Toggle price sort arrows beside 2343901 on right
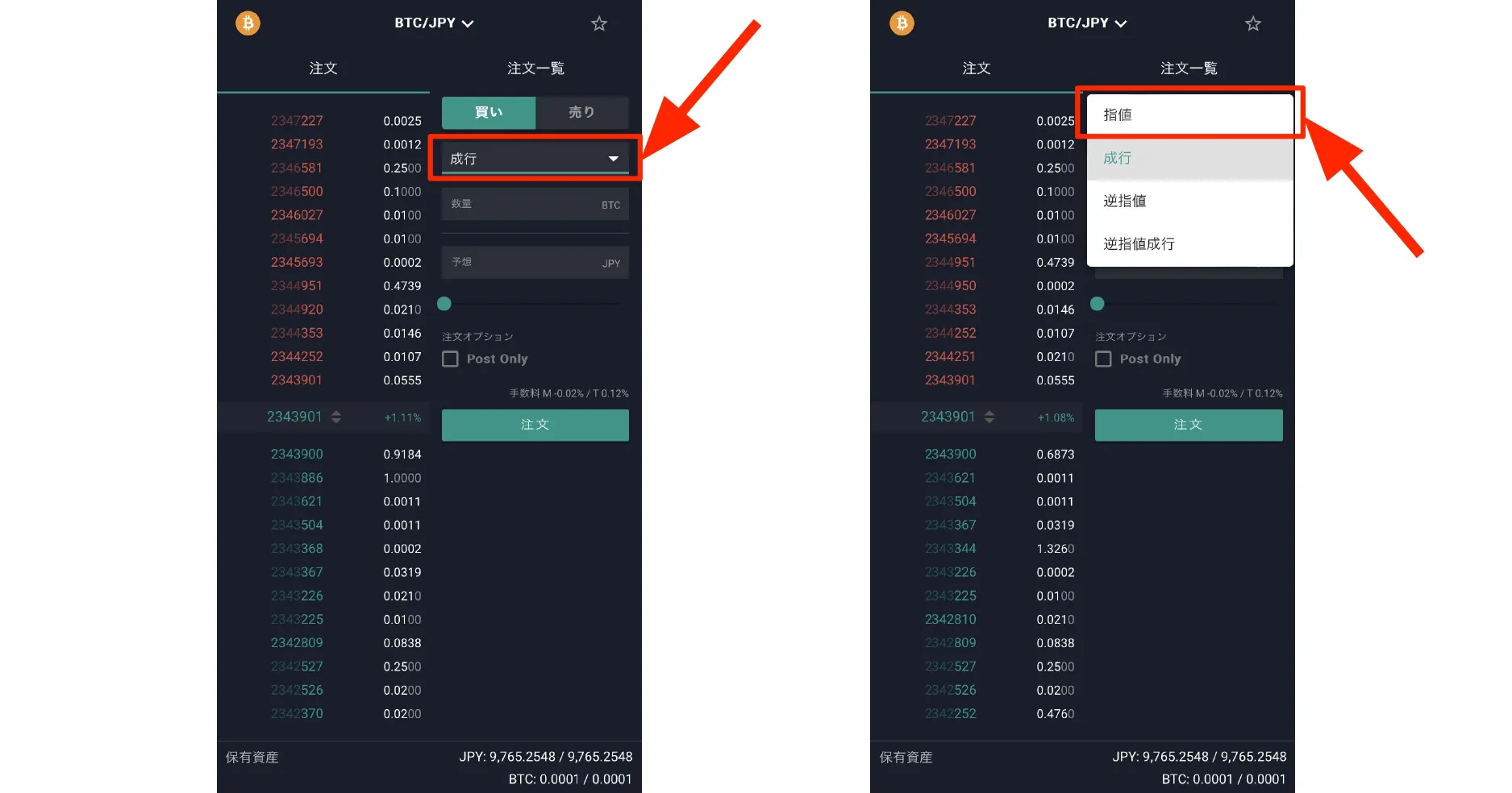Screen dimensions: 1512x793 coord(989,417)
